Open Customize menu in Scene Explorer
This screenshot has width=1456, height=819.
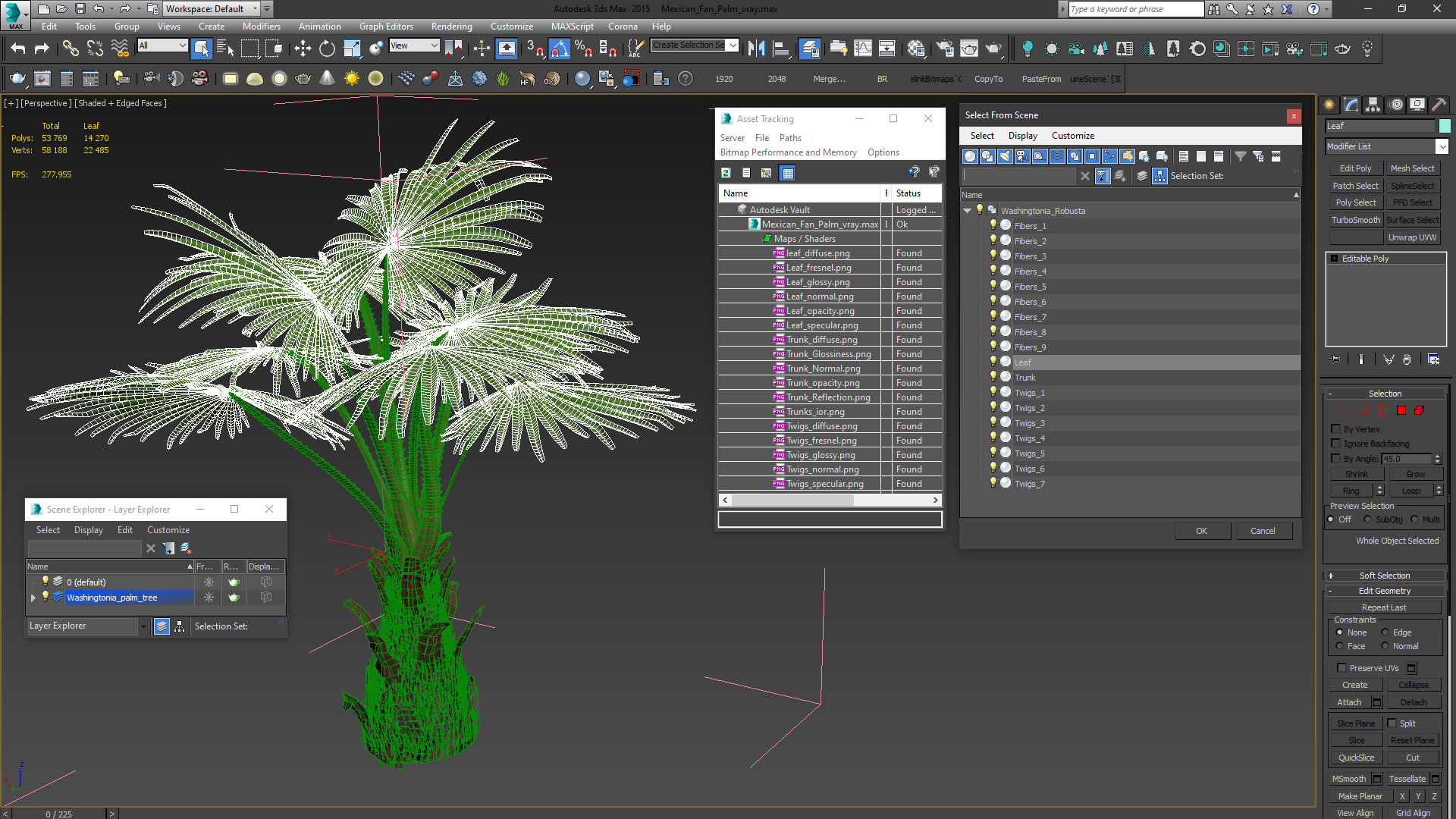pos(168,530)
